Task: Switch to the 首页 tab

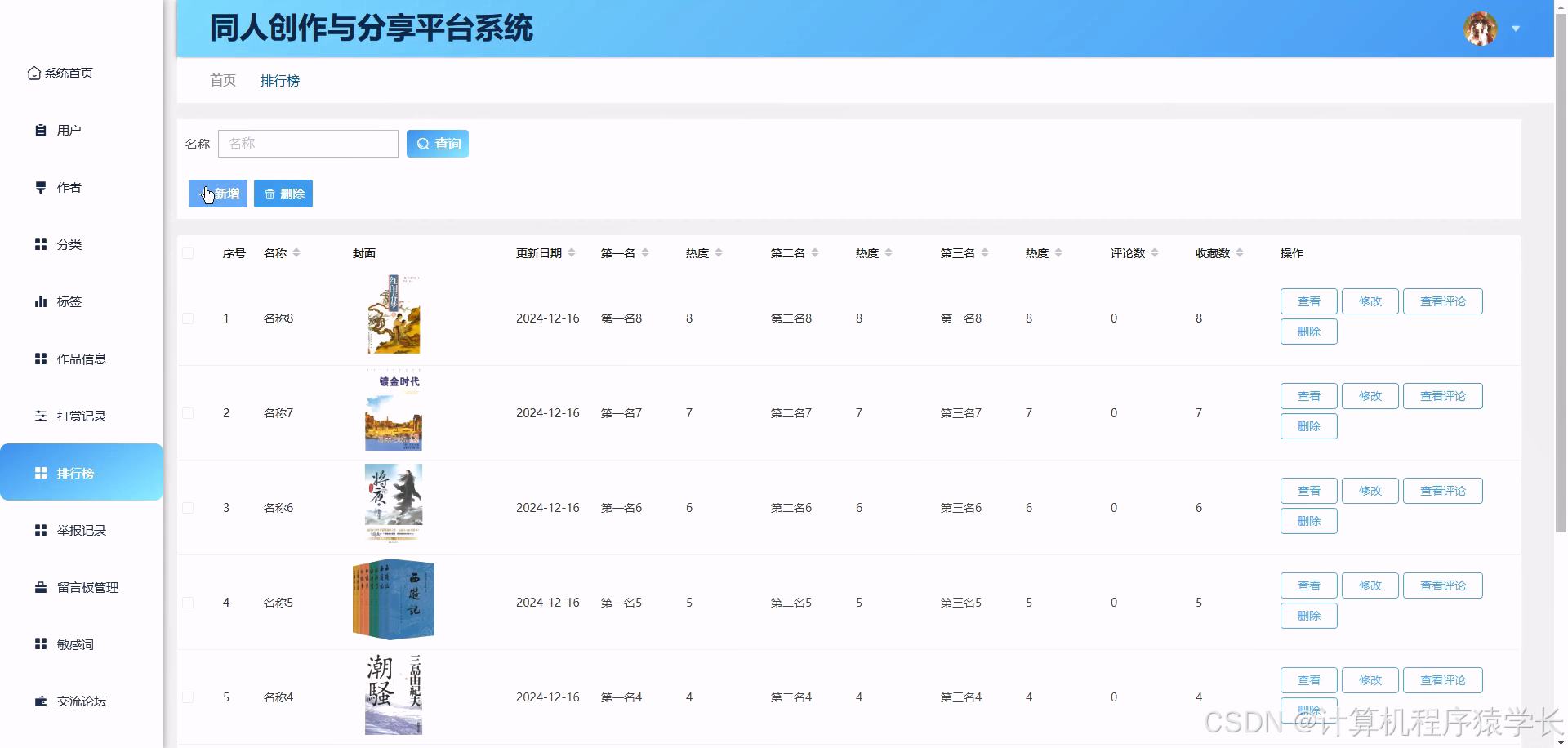Action: tap(221, 80)
